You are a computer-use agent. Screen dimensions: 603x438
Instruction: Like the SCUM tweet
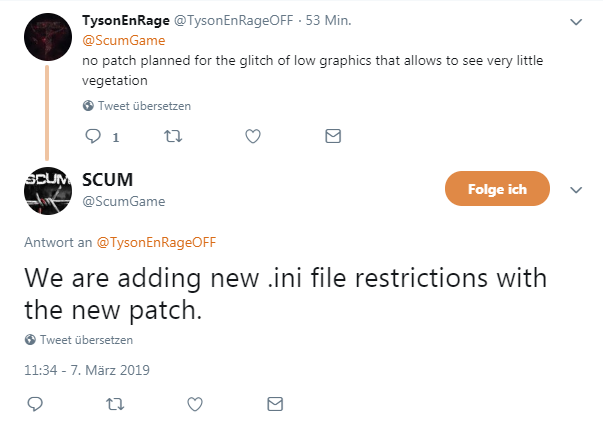coord(196,404)
